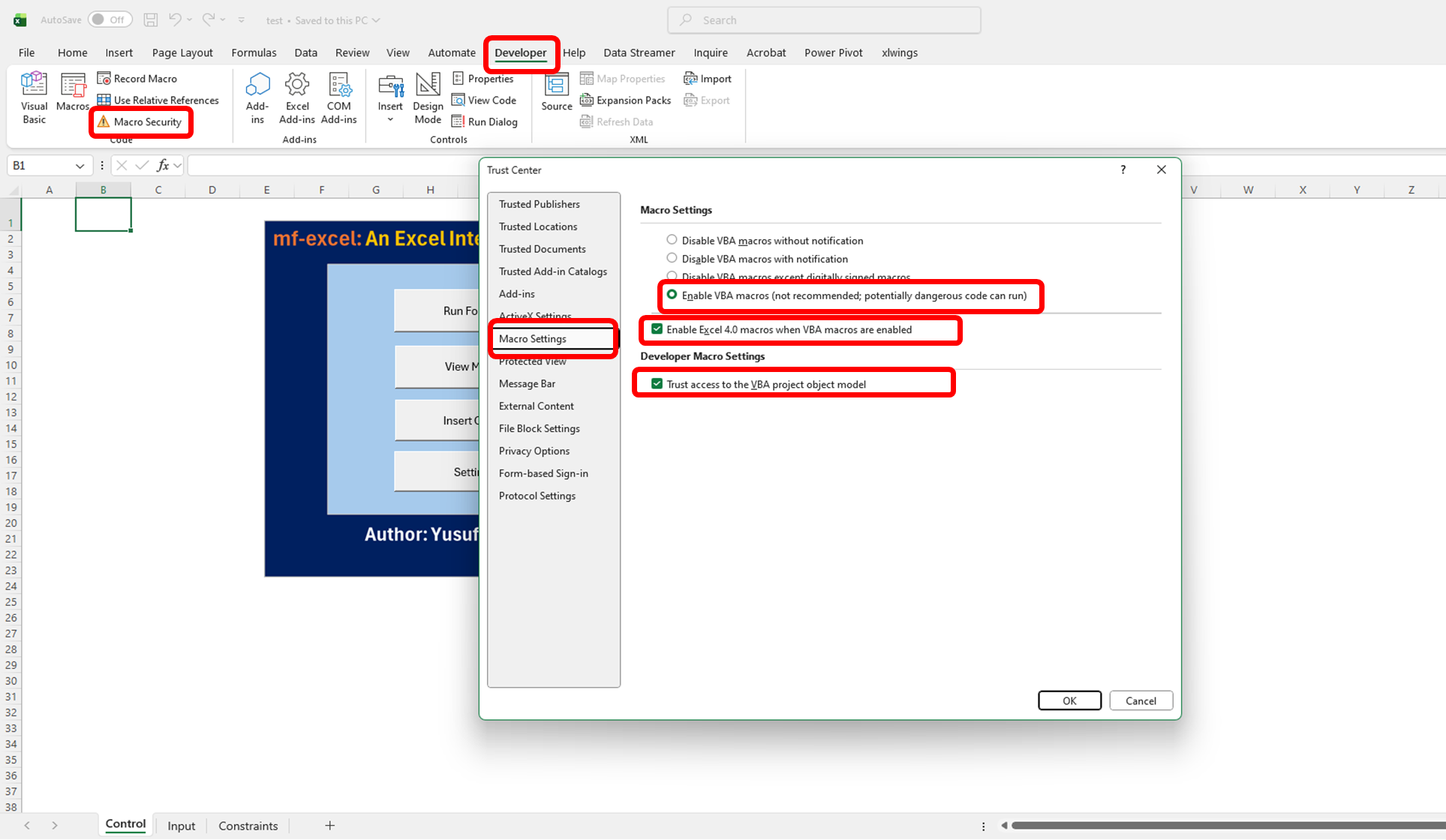Open the Add-ins manager
Screen dimensions: 1446x840
[x=257, y=98]
